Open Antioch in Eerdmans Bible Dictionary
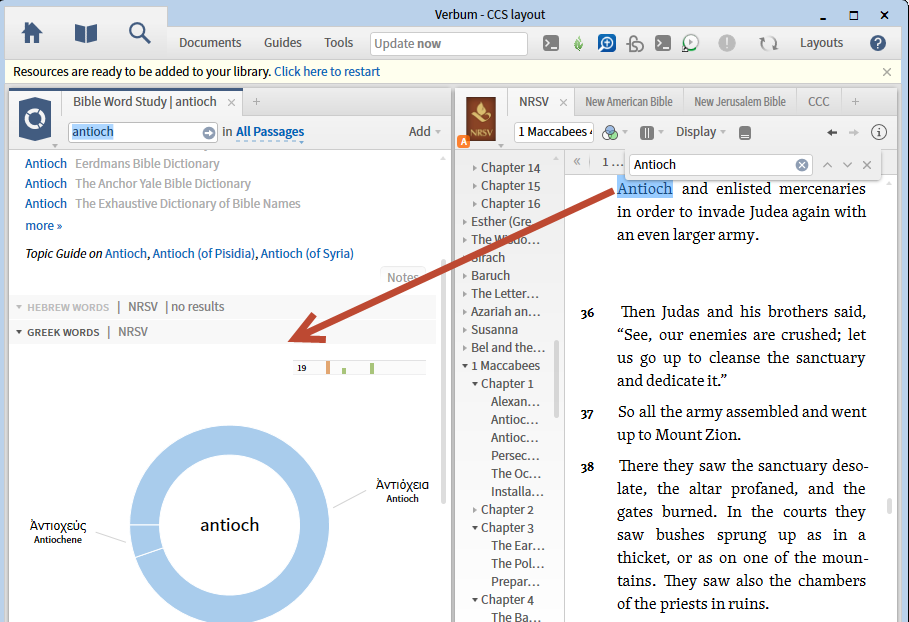 [46, 164]
